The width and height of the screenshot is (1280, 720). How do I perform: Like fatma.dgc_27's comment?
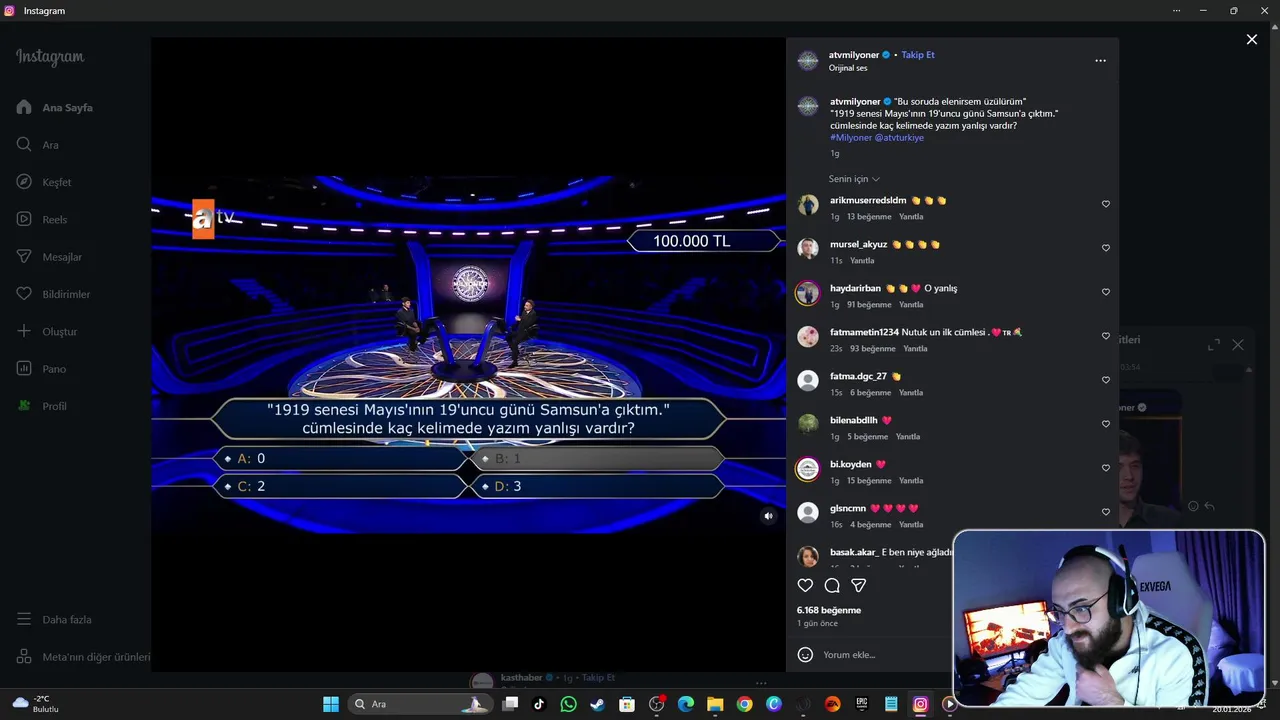pos(1105,380)
